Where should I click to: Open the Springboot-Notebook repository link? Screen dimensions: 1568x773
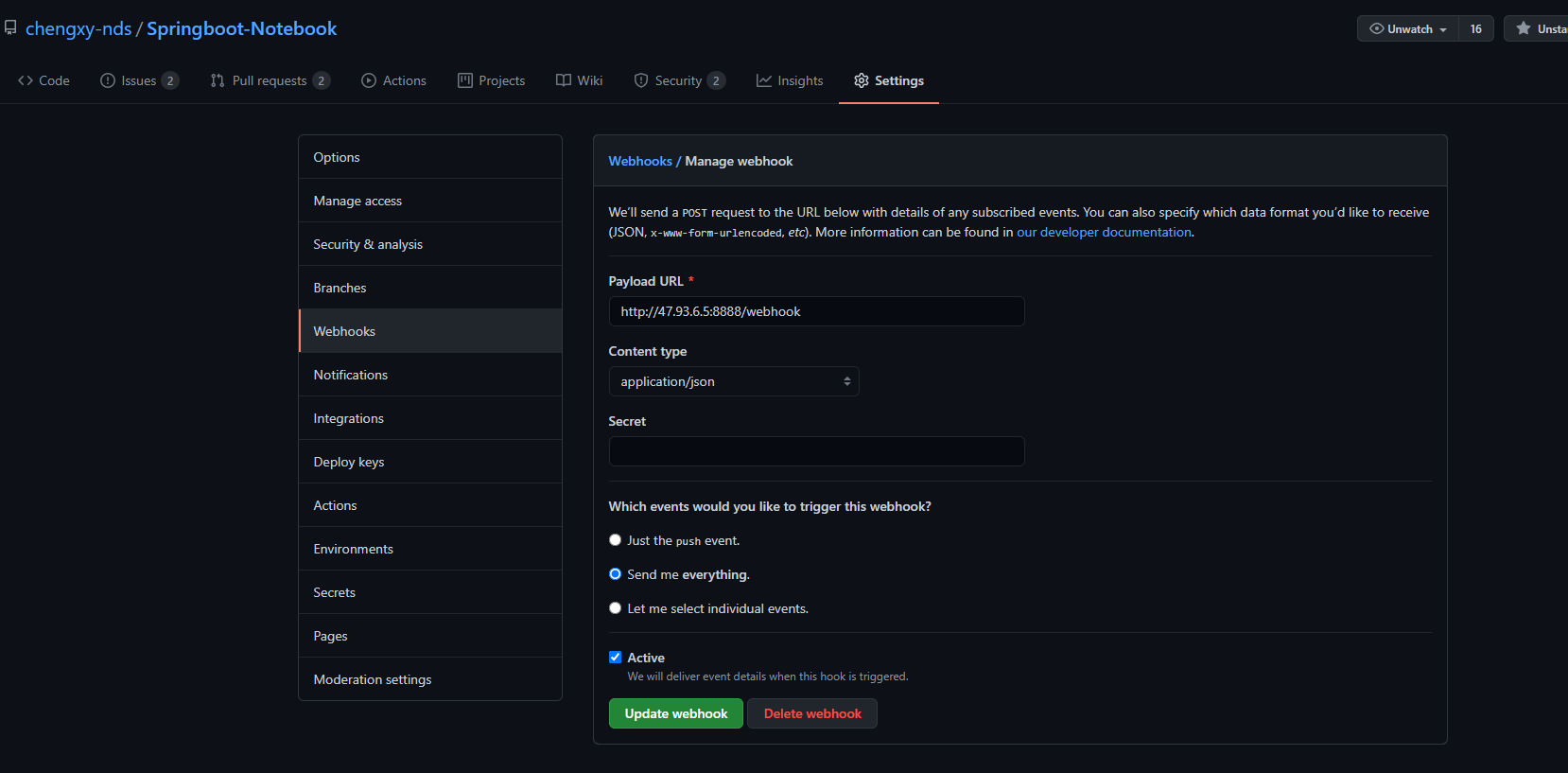242,28
